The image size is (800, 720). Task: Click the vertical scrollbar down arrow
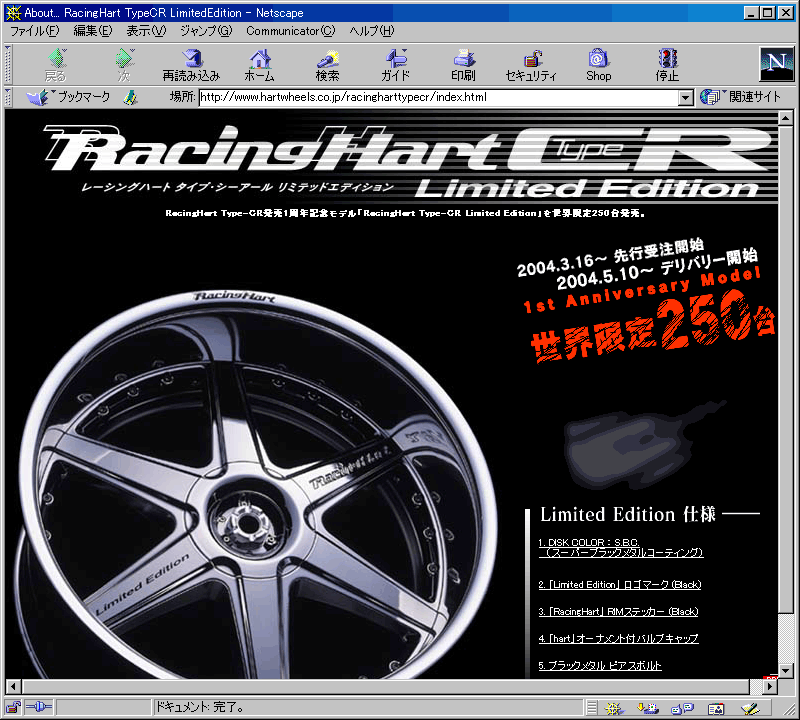click(x=786, y=671)
